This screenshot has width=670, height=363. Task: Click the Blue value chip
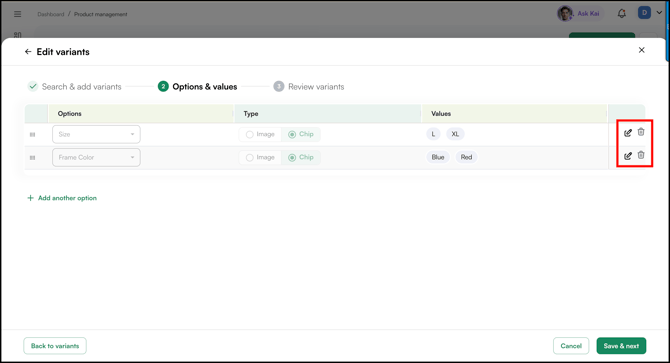438,157
